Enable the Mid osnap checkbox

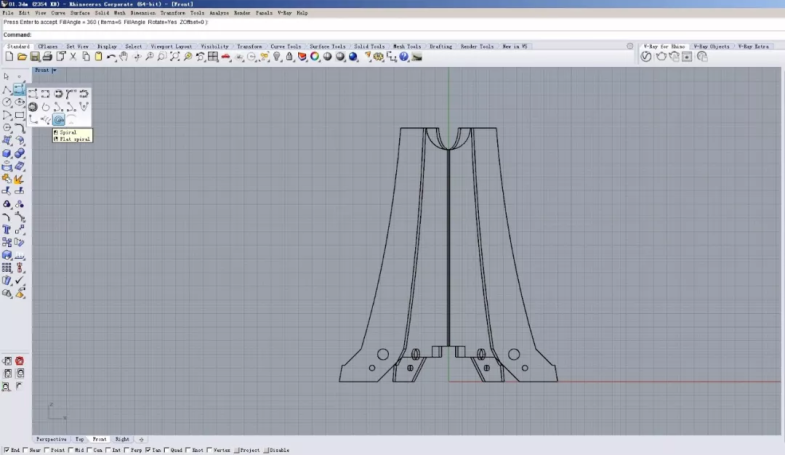click(x=68, y=450)
